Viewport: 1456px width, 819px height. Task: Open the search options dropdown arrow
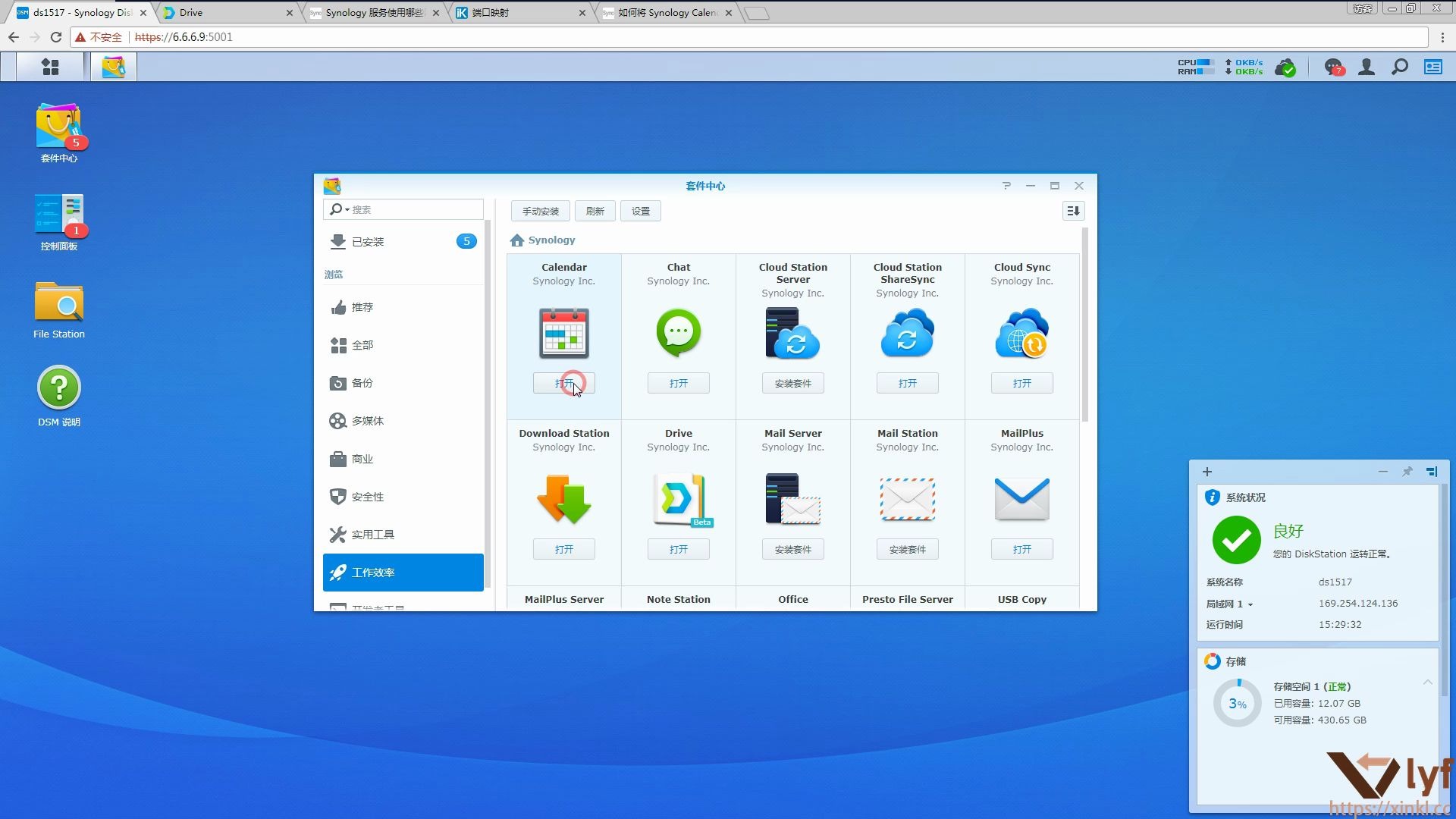point(347,210)
